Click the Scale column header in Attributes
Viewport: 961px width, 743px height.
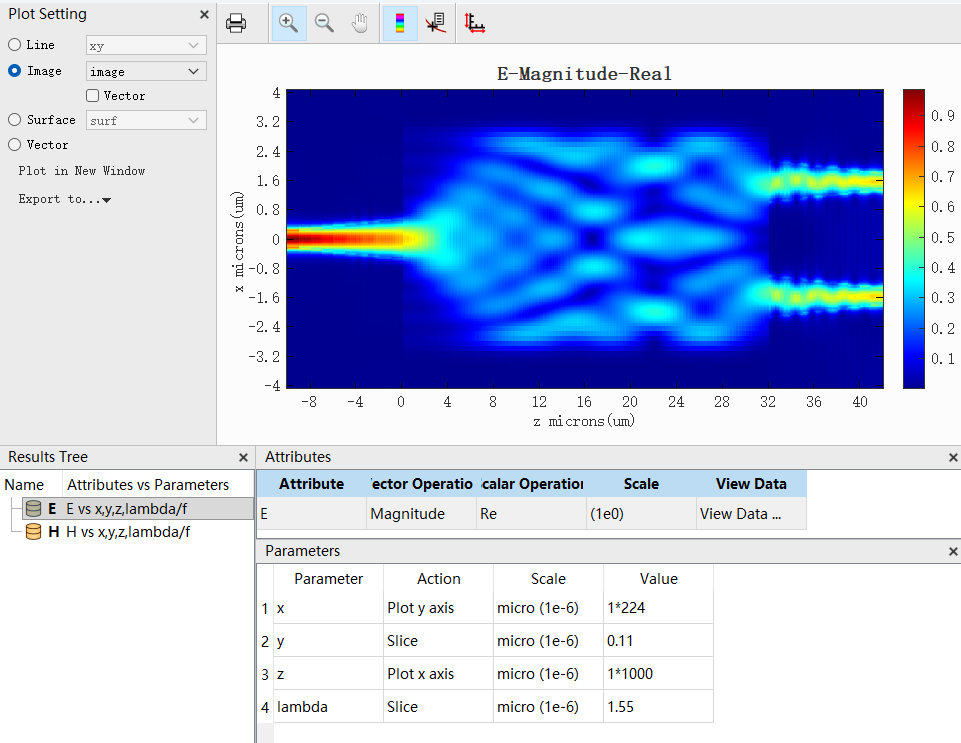(641, 484)
